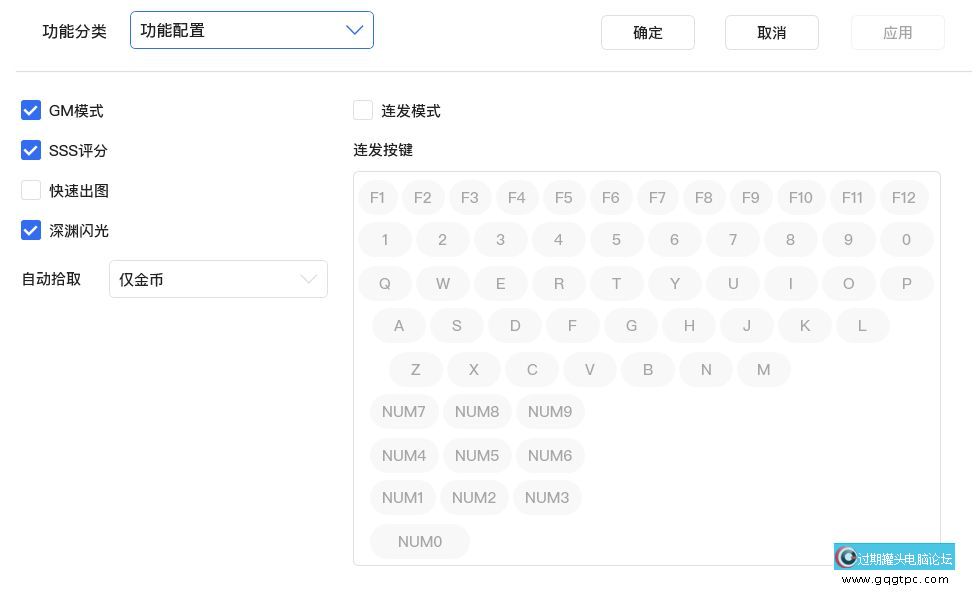Viewport: 979px width, 598px height.
Task: Click the NUM0 key button
Action: point(419,542)
